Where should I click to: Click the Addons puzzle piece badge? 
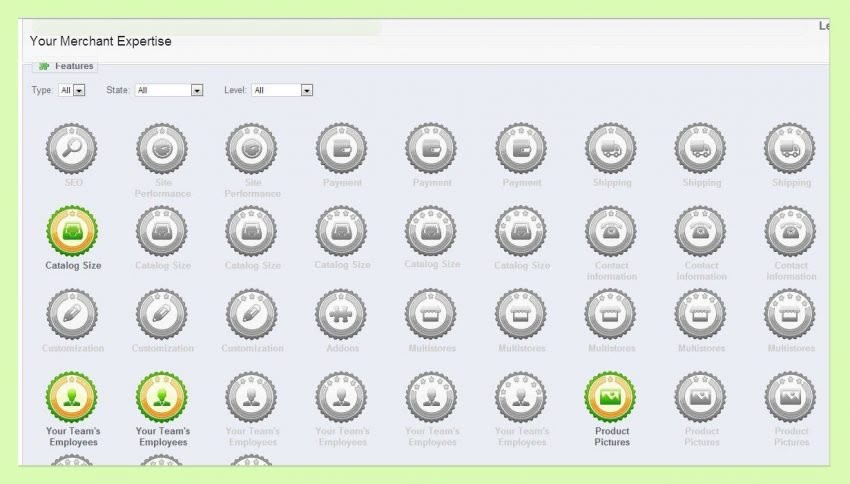[x=342, y=314]
